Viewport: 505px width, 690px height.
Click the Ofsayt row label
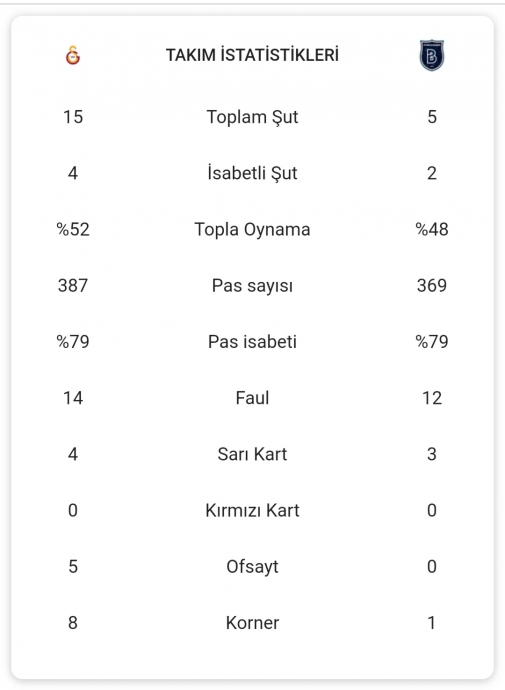coord(252,567)
